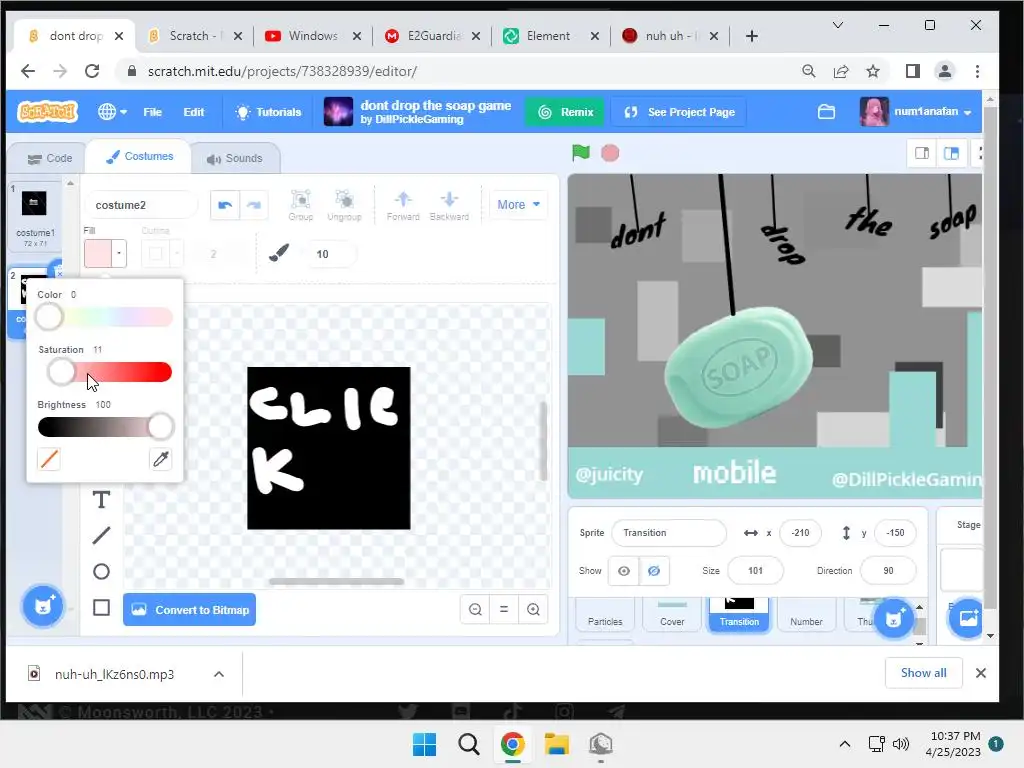This screenshot has height=768, width=1024.
Task: Zoom out the costume canvas
Action: point(475,609)
